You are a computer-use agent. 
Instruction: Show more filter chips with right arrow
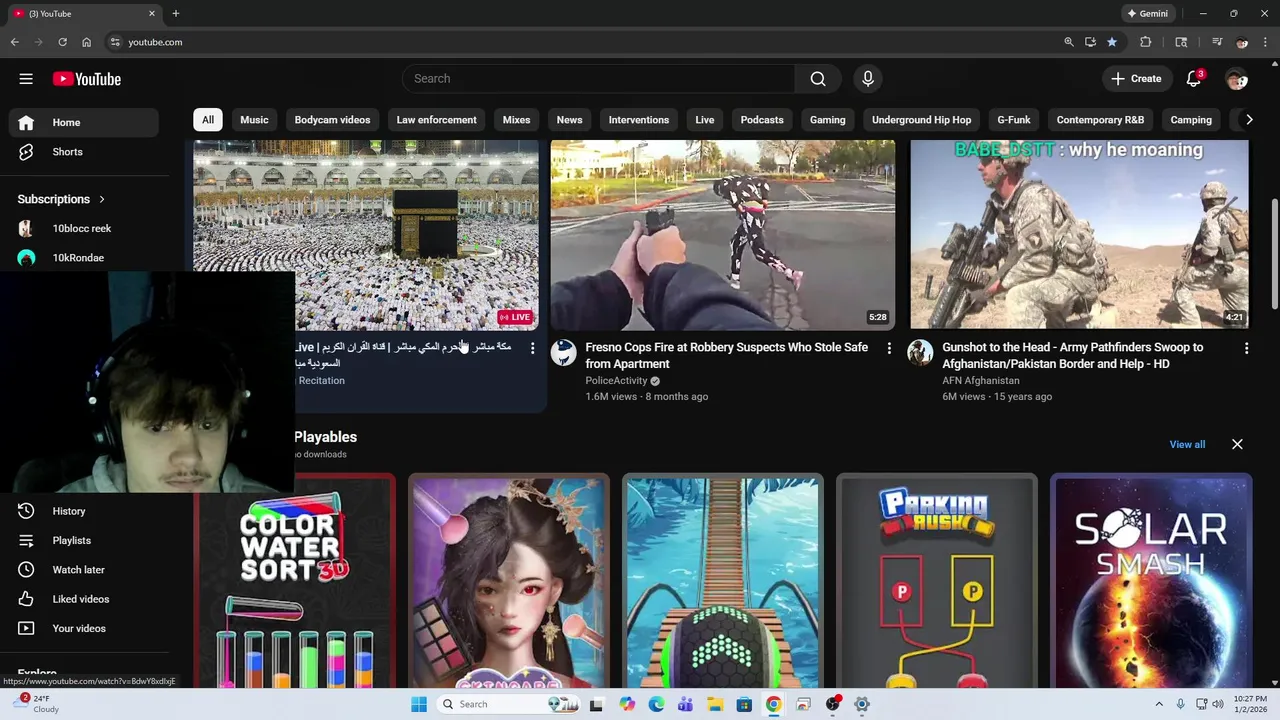point(1248,120)
